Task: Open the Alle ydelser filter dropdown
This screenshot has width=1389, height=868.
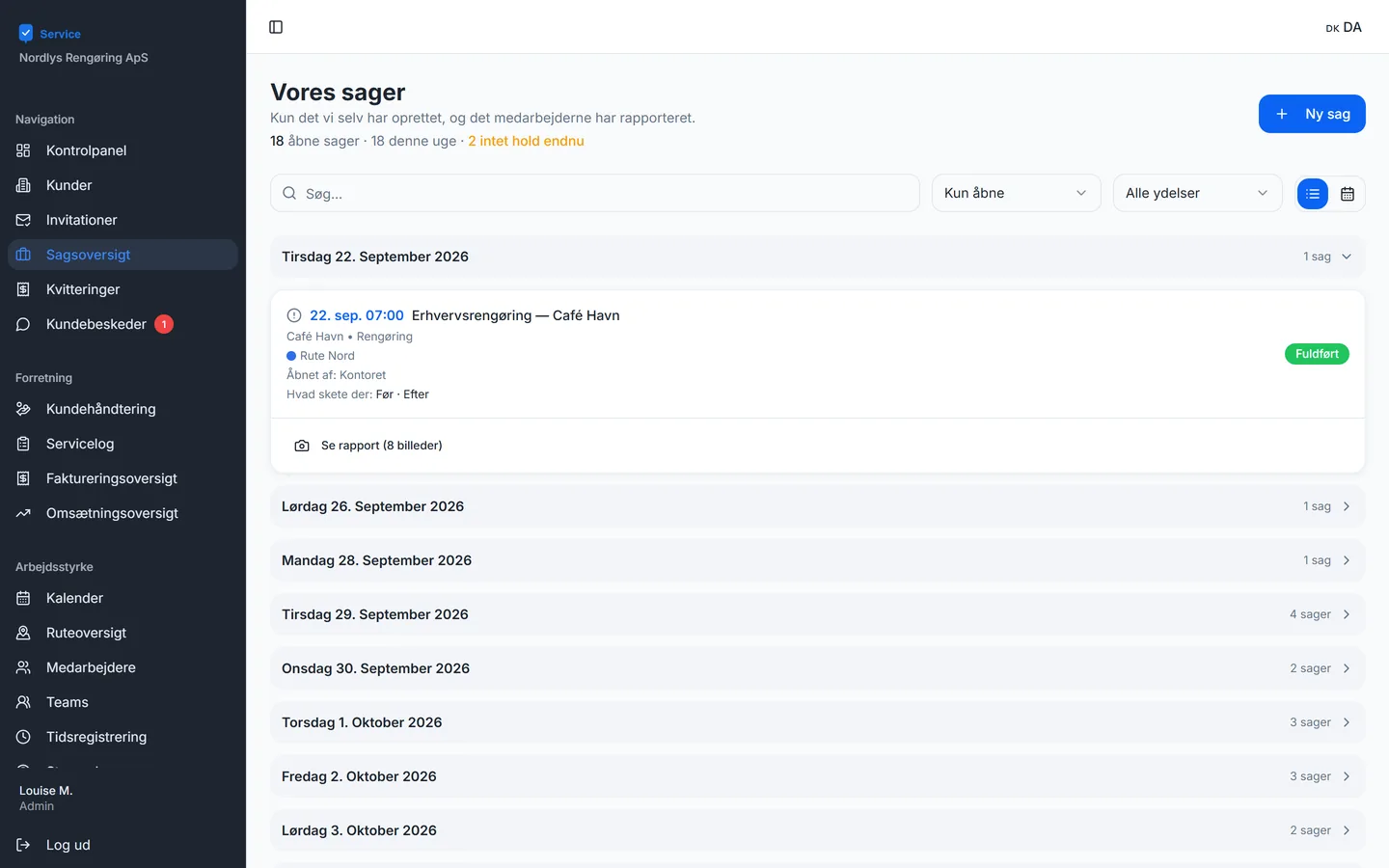Action: pos(1197,193)
